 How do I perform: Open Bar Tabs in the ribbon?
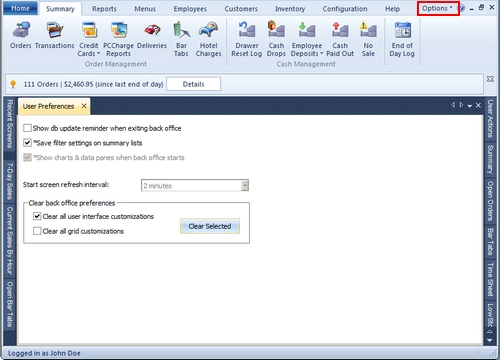[x=181, y=39]
